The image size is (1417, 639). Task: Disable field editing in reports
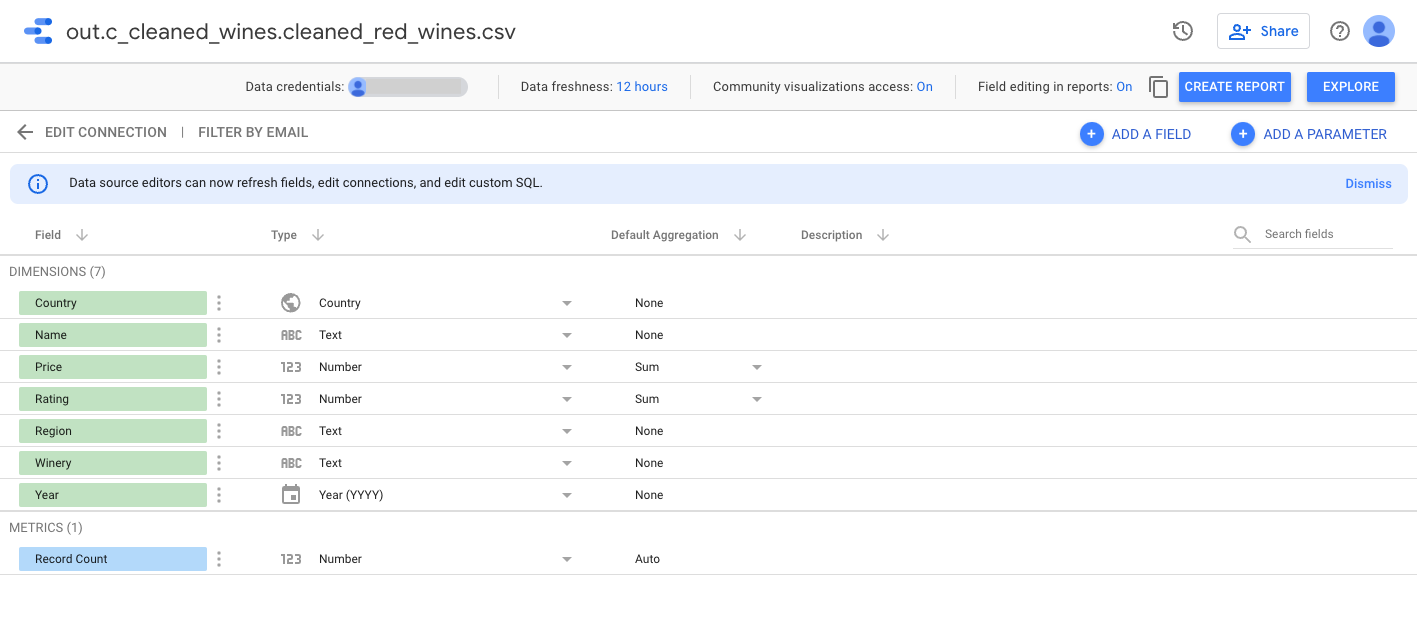1124,86
